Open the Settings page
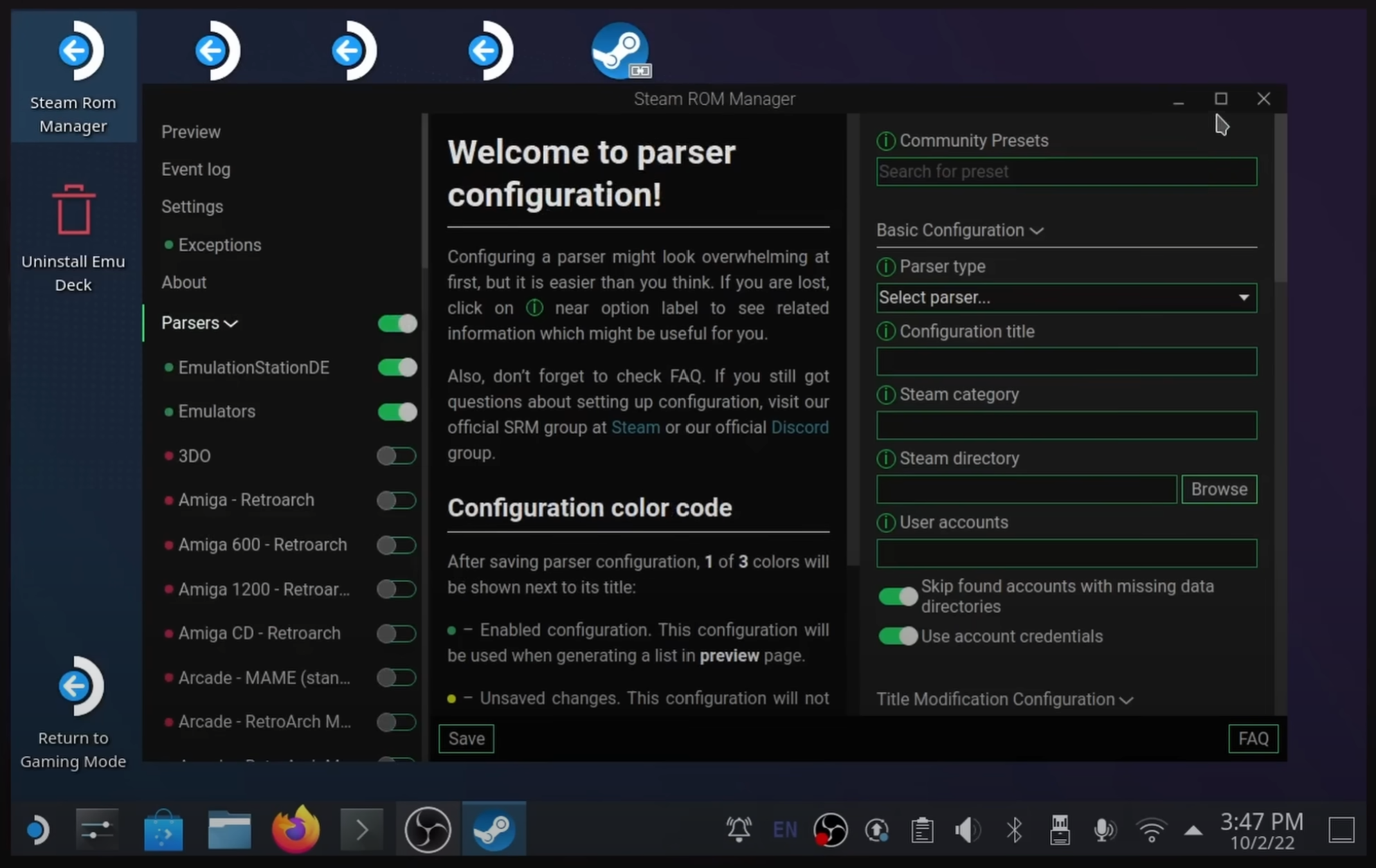 click(192, 207)
